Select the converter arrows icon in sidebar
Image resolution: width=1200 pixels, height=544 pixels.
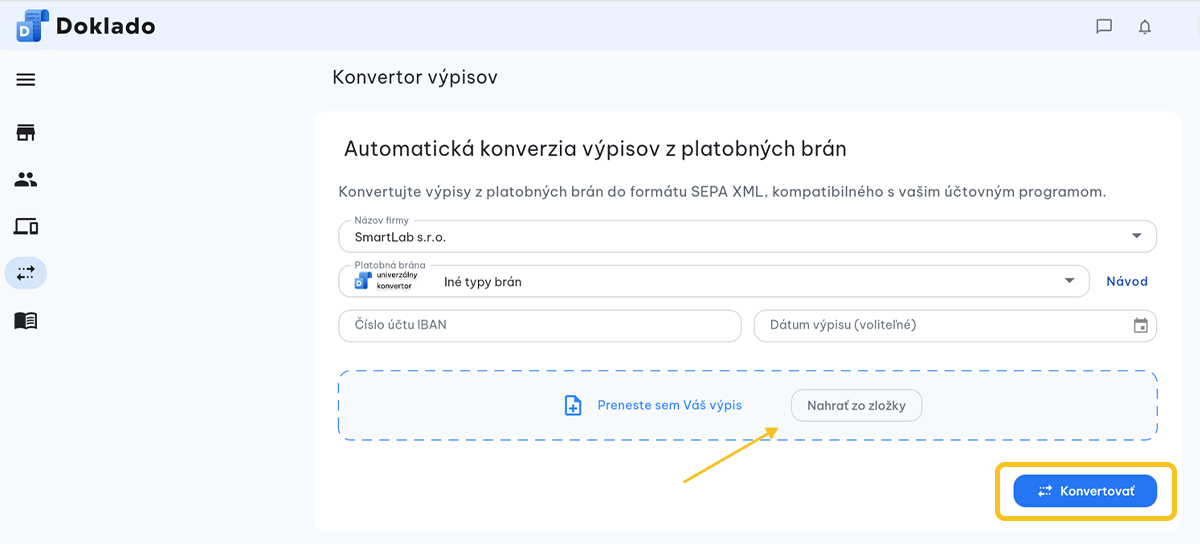(x=26, y=272)
